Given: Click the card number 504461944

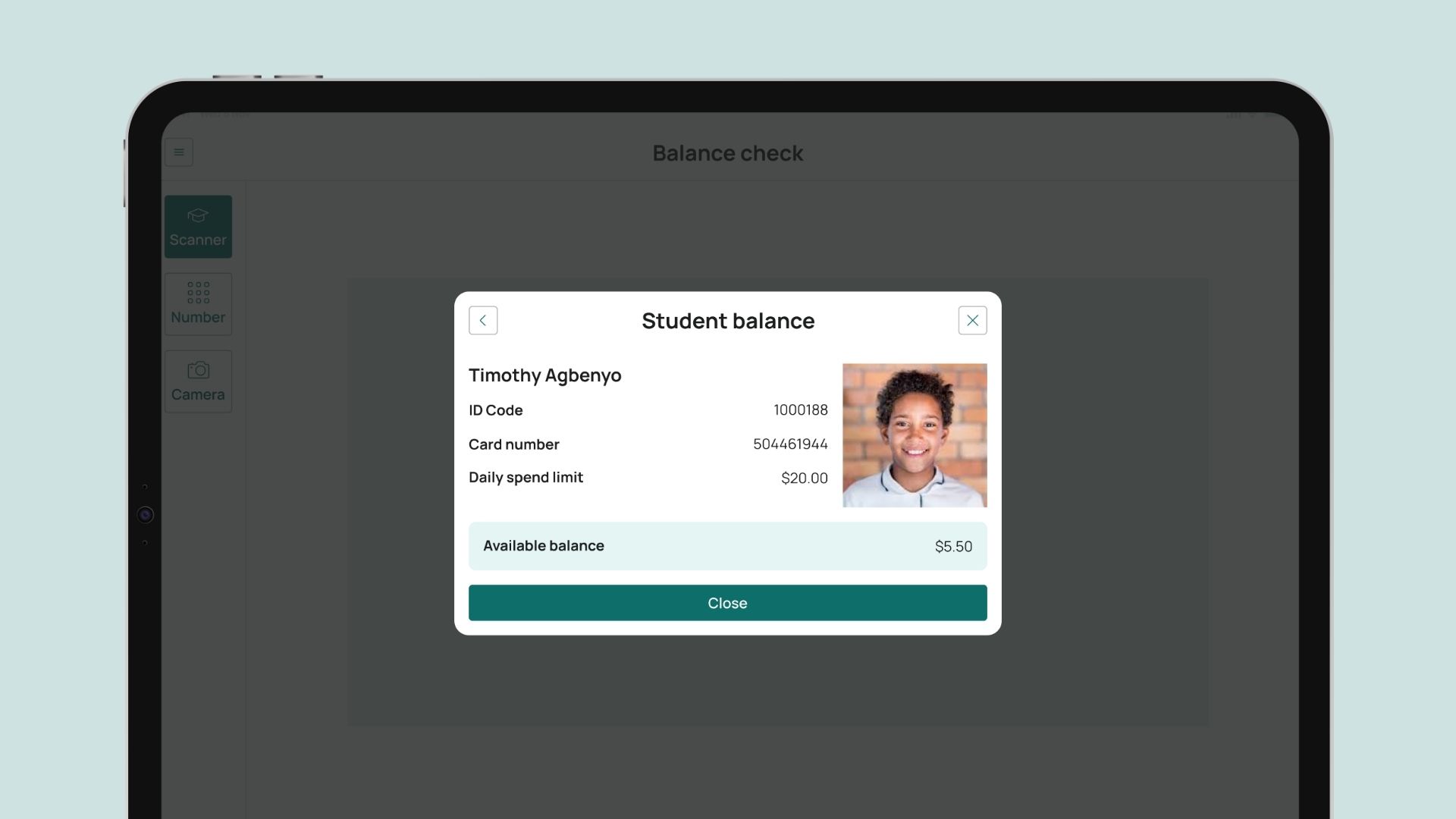Looking at the screenshot, I should (790, 444).
